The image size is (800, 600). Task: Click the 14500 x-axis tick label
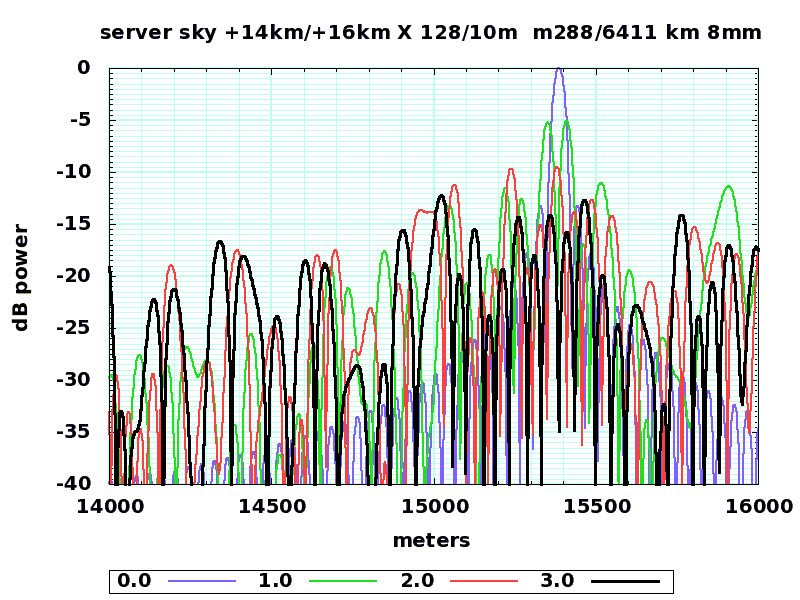point(271,505)
